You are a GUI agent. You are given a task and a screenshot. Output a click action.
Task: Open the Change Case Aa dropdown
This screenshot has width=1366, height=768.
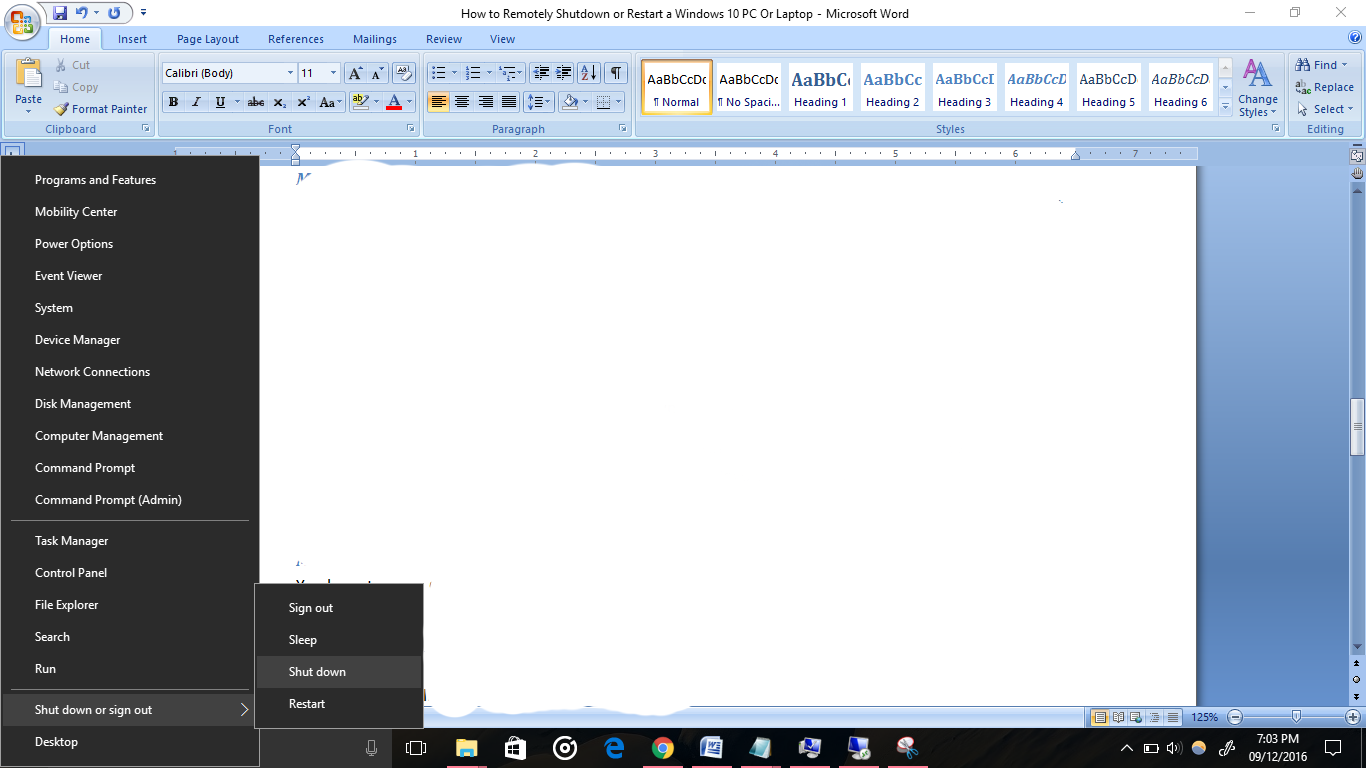click(x=330, y=102)
